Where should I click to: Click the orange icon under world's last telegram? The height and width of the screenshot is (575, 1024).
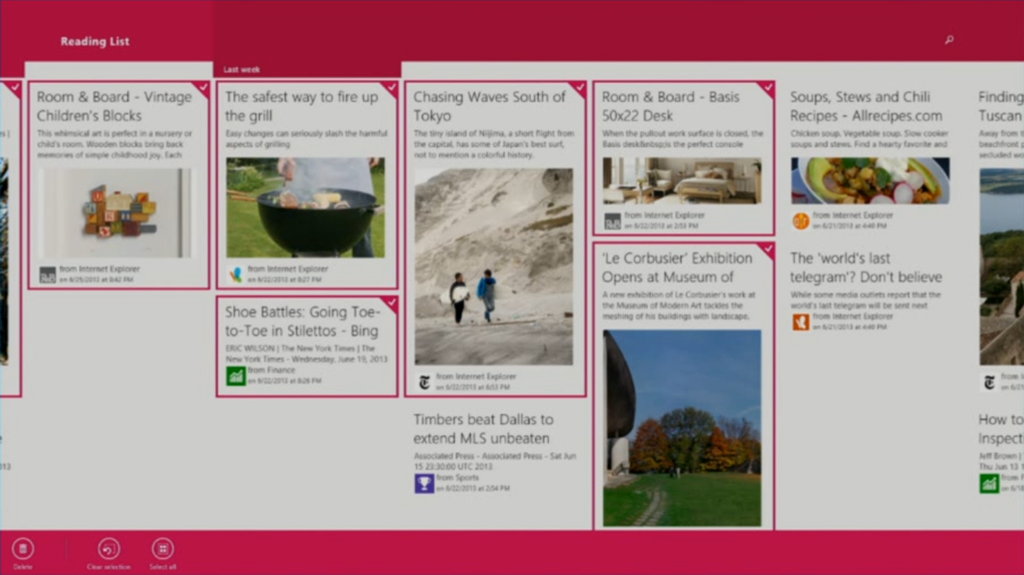click(801, 322)
